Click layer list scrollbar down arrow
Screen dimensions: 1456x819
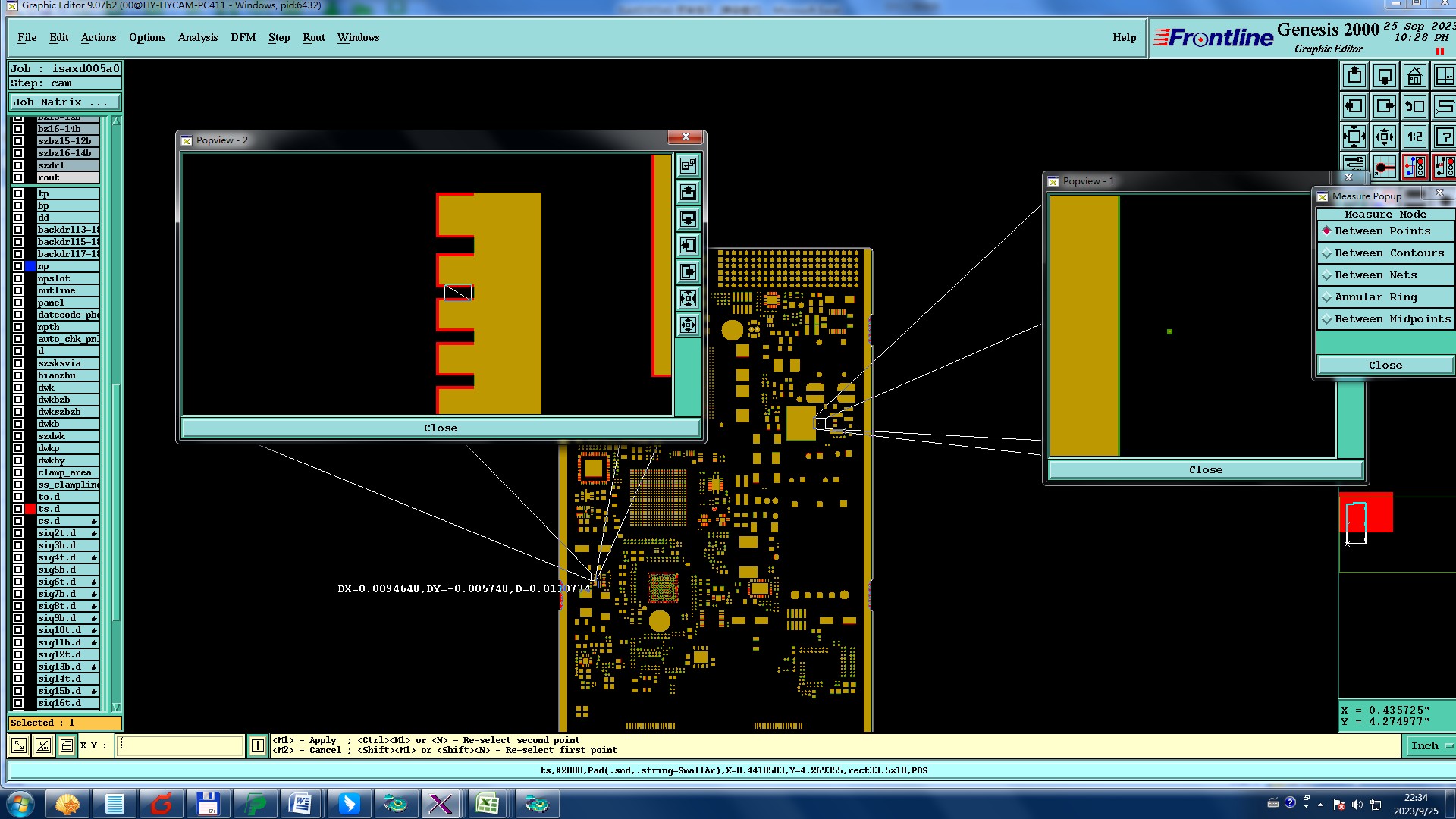(116, 707)
